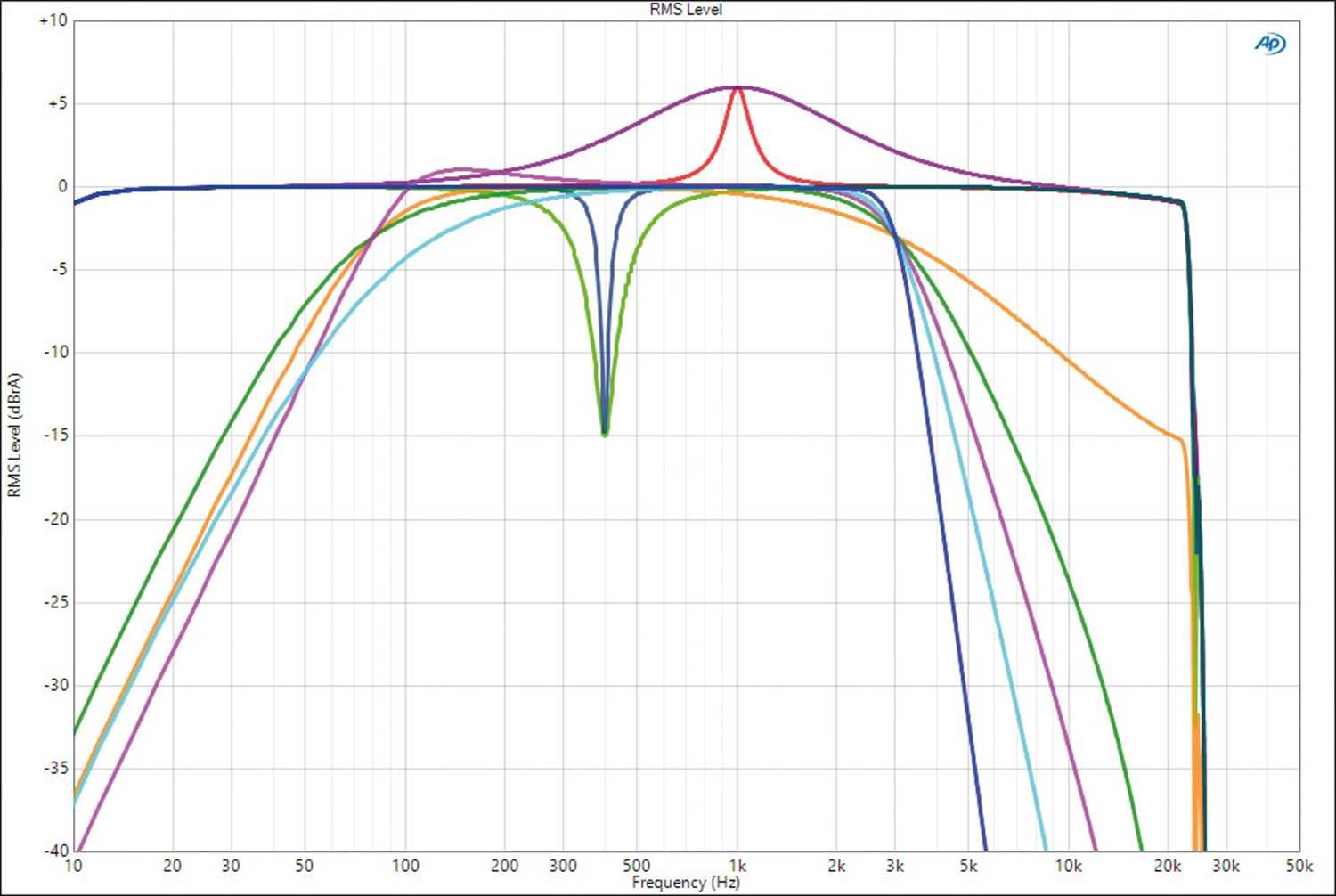Click the notch bottom near 400 Hz

605,433
